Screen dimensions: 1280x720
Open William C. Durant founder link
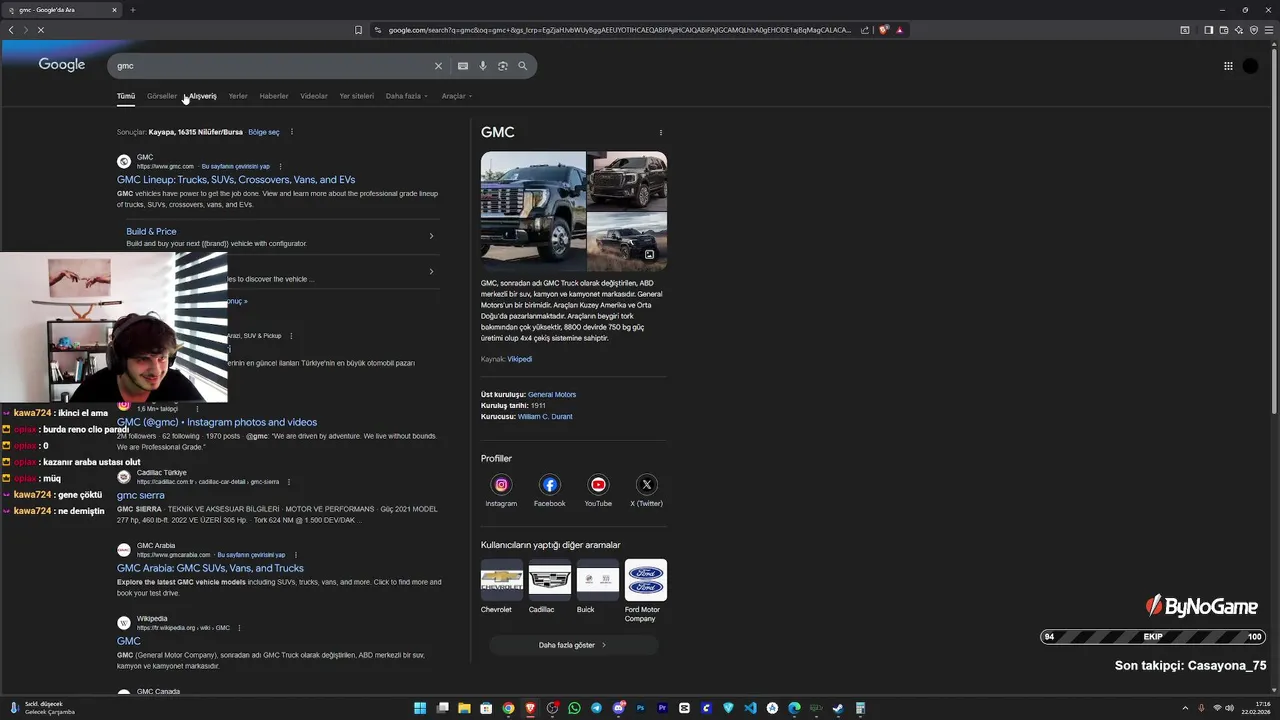(545, 417)
